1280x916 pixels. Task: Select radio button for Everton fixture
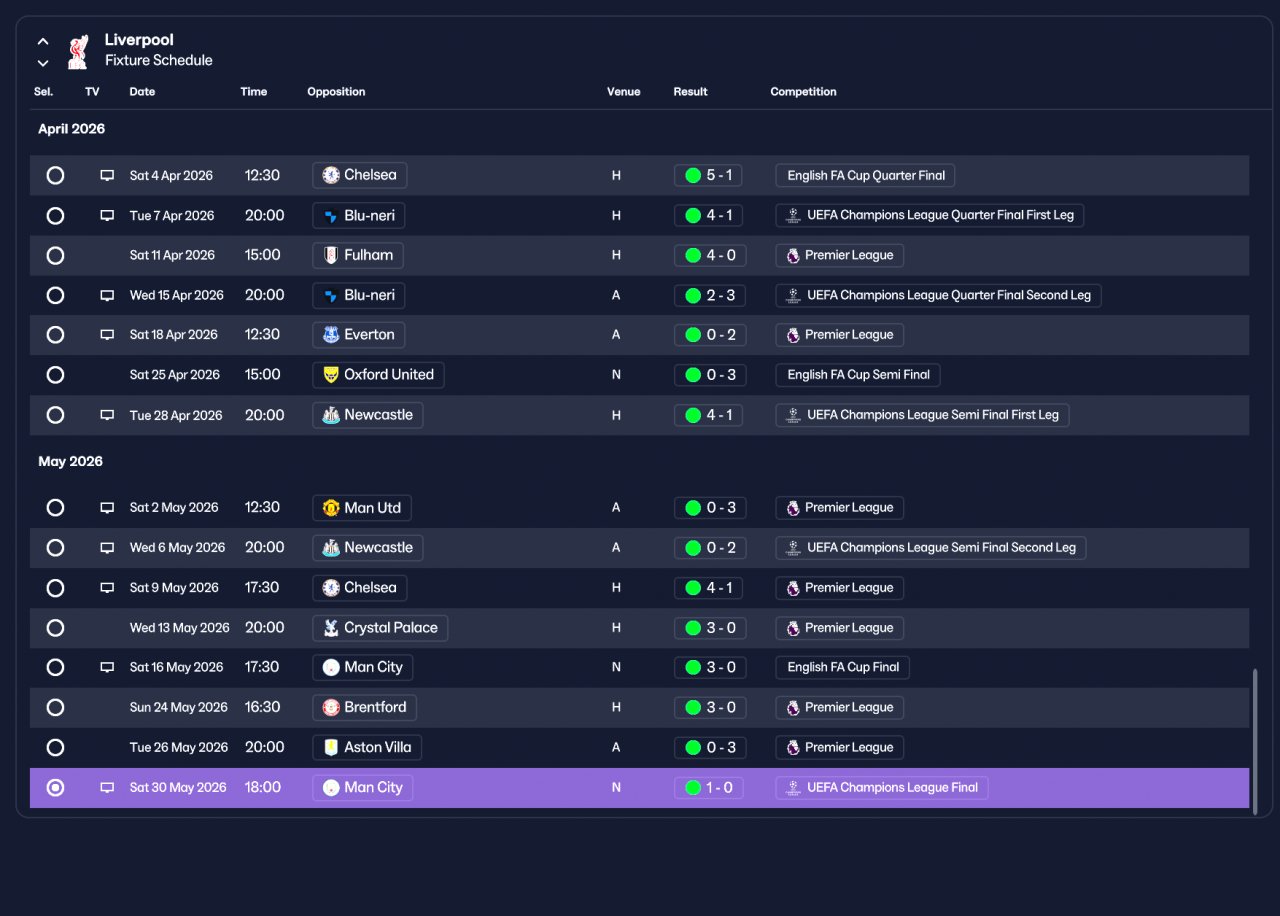point(55,335)
